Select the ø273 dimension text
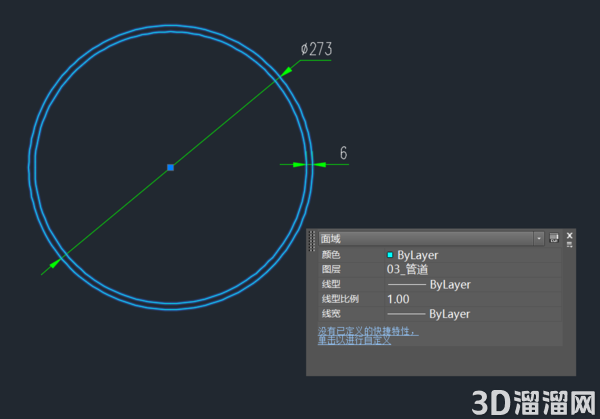 [x=316, y=49]
